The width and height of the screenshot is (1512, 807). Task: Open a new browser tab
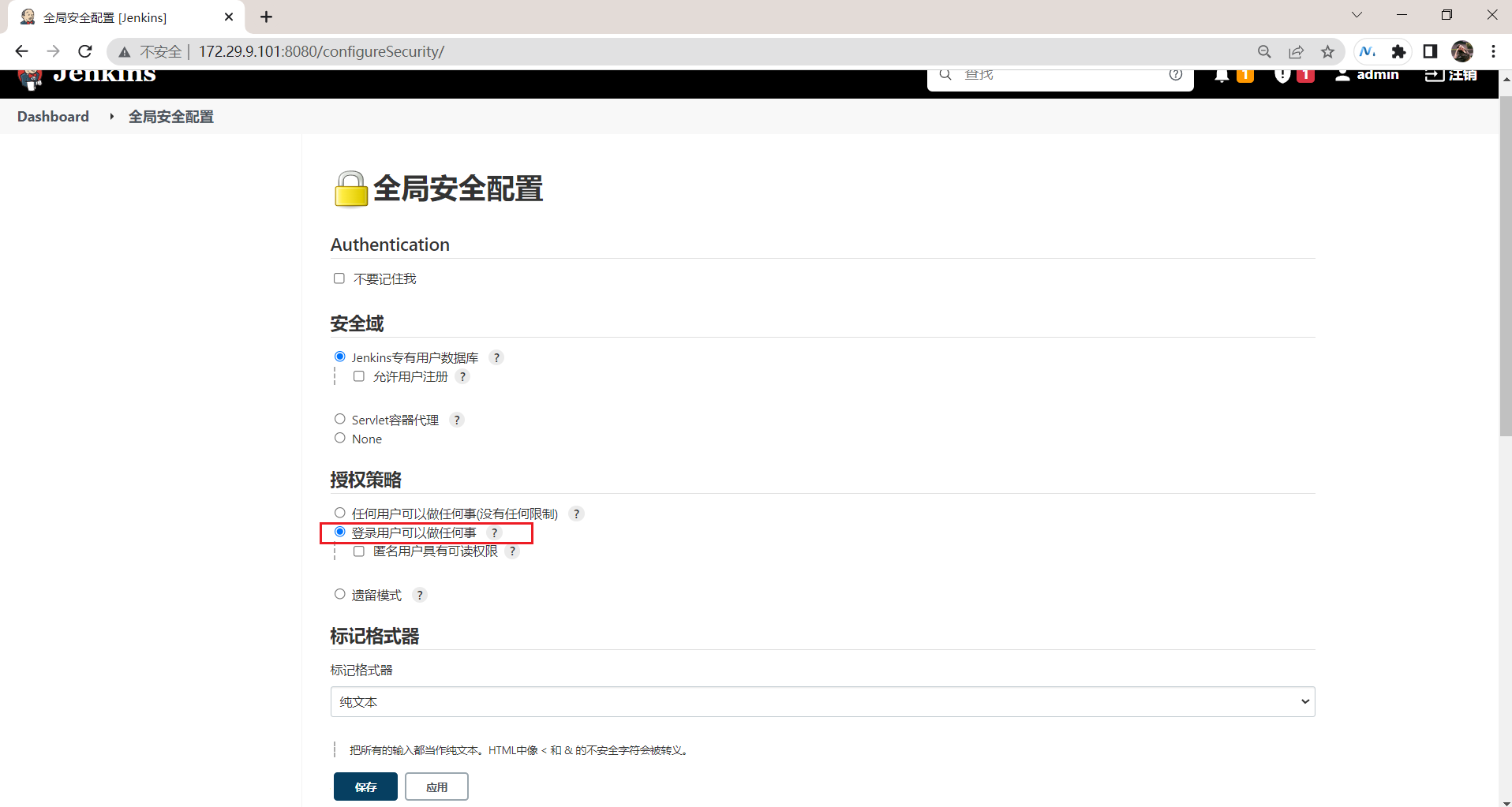coord(266,17)
